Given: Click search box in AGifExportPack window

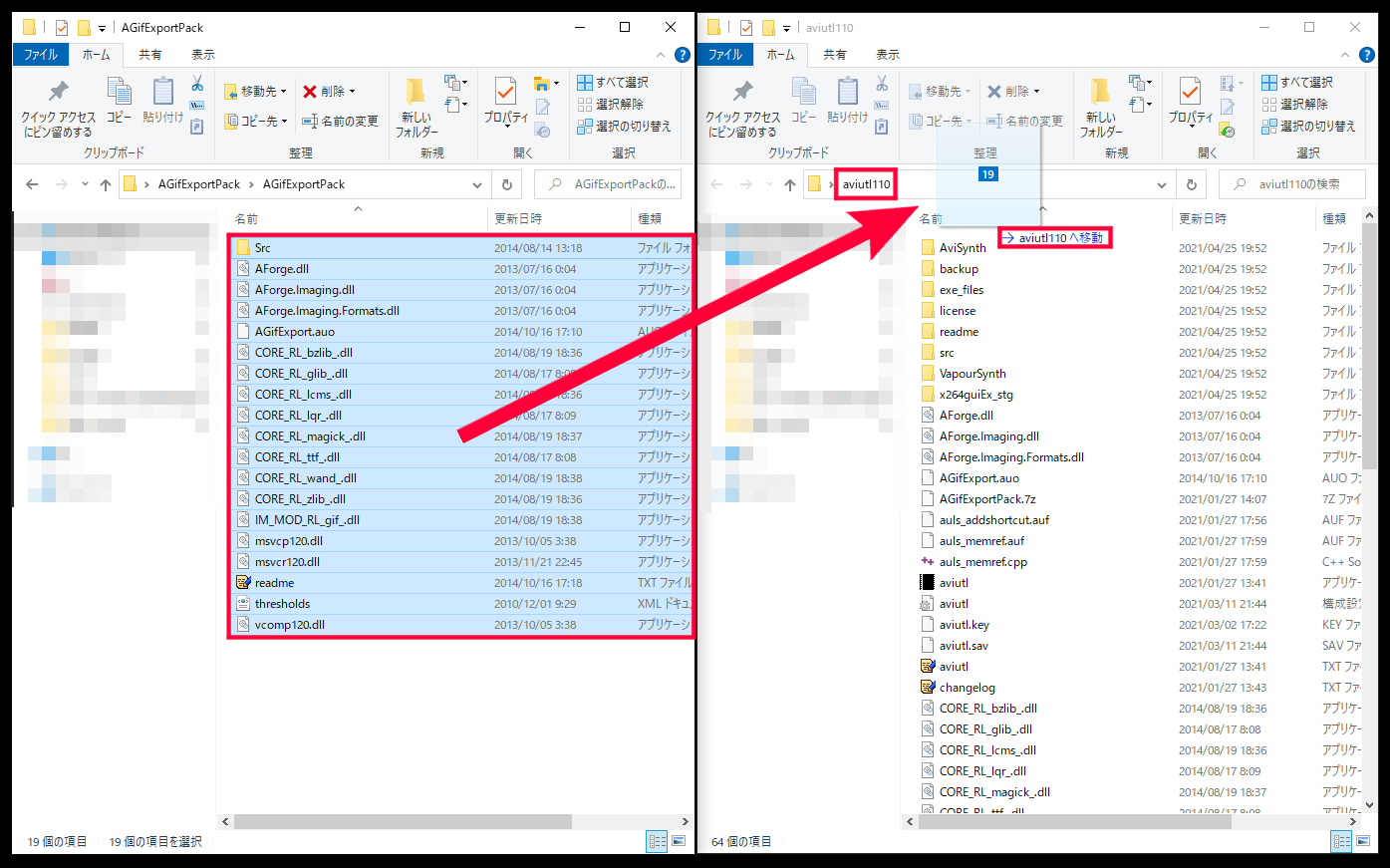Looking at the screenshot, I should coord(609,184).
